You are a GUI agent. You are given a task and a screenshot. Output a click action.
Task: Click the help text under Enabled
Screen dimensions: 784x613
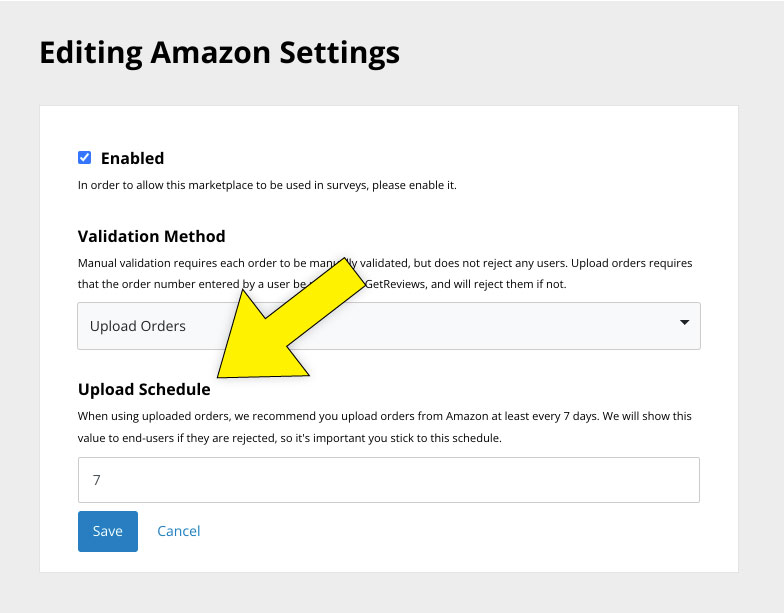[x=267, y=185]
